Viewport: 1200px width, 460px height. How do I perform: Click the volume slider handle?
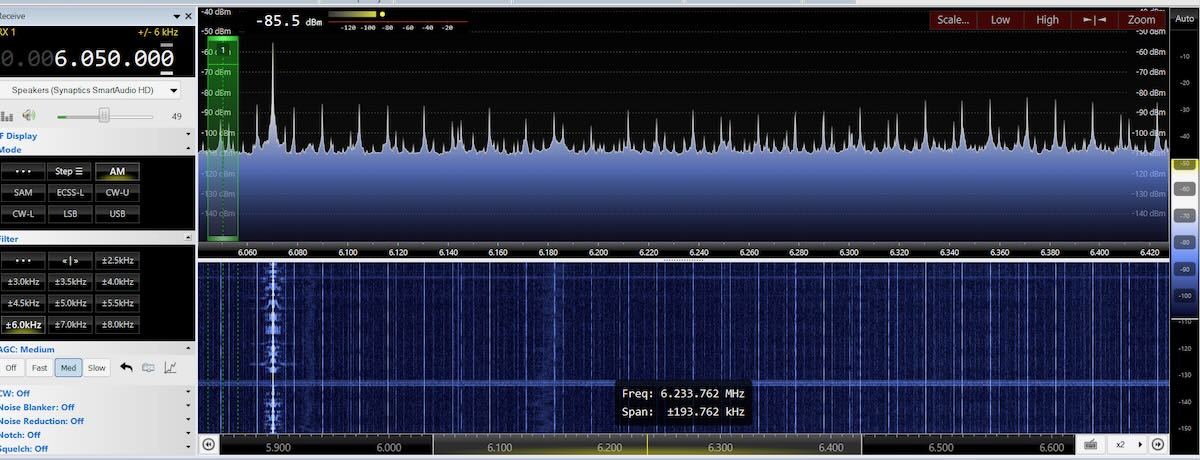[103, 116]
